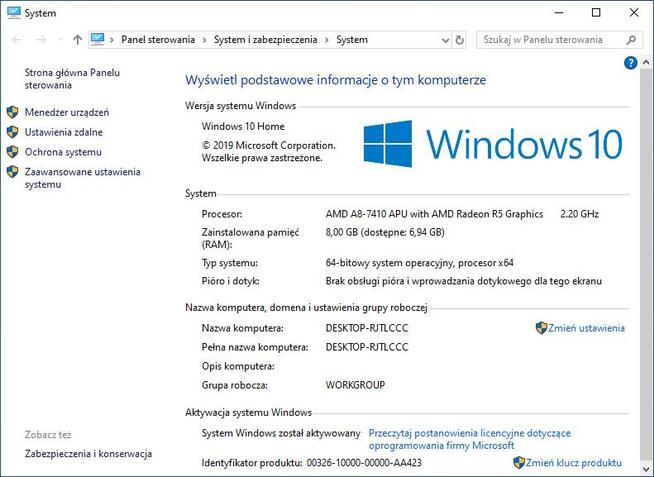Viewport: 654px width, 477px height.
Task: Click the vertical scrollbar track
Action: click(x=646, y=264)
